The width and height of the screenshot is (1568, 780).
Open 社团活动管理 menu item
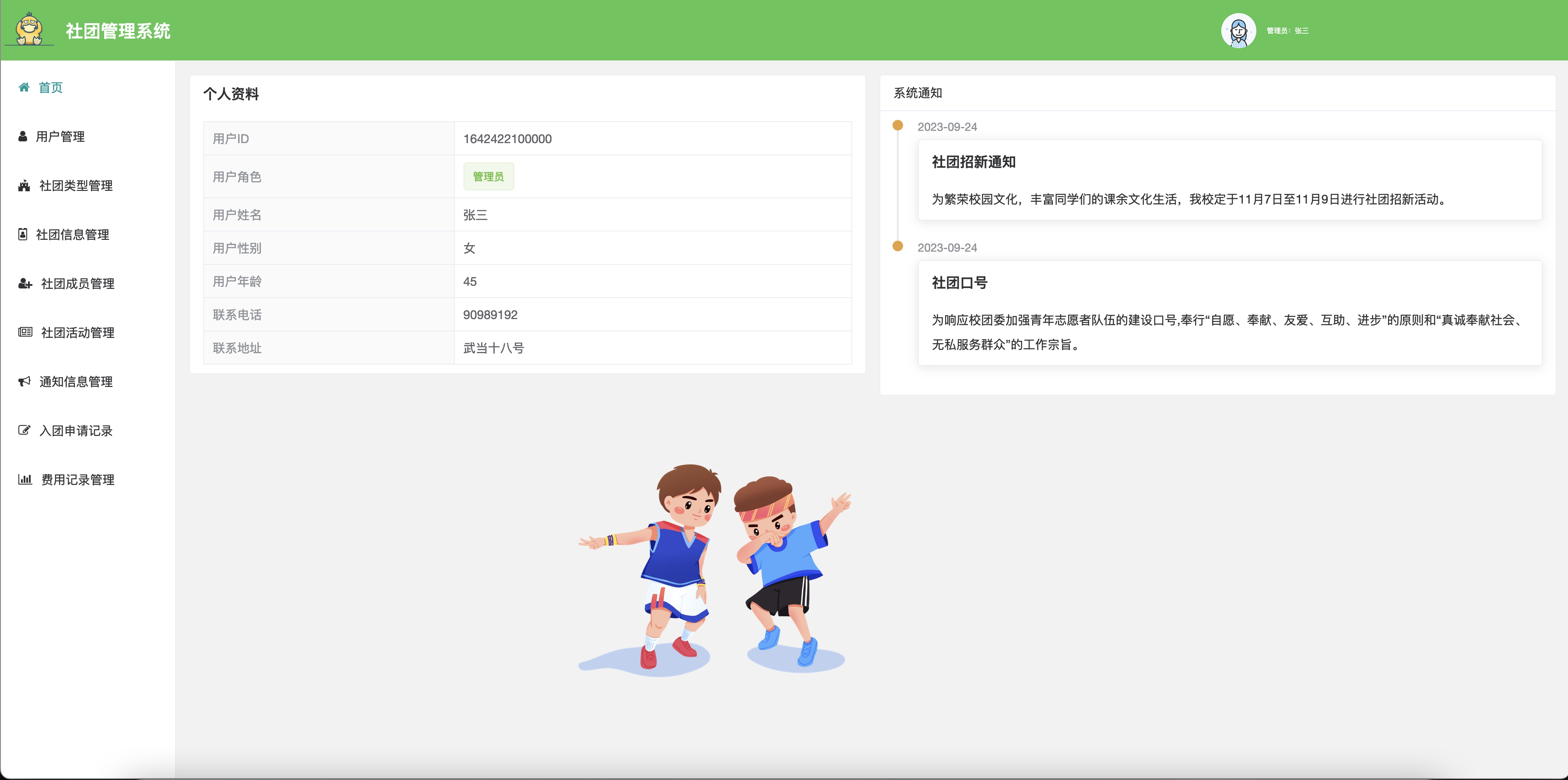tap(77, 332)
